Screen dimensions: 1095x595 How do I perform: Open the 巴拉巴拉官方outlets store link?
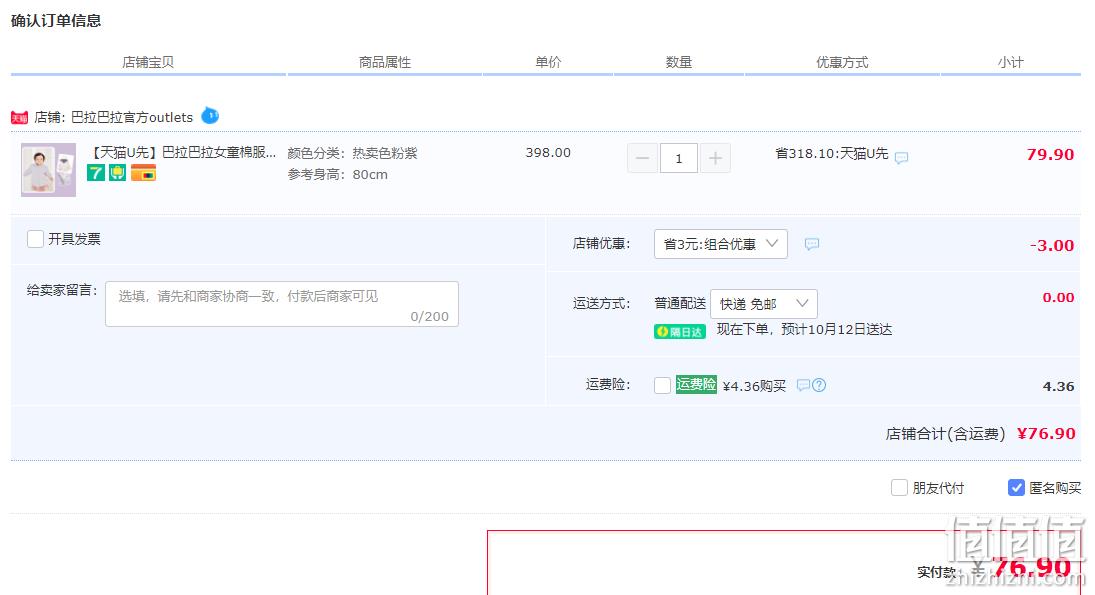[132, 117]
